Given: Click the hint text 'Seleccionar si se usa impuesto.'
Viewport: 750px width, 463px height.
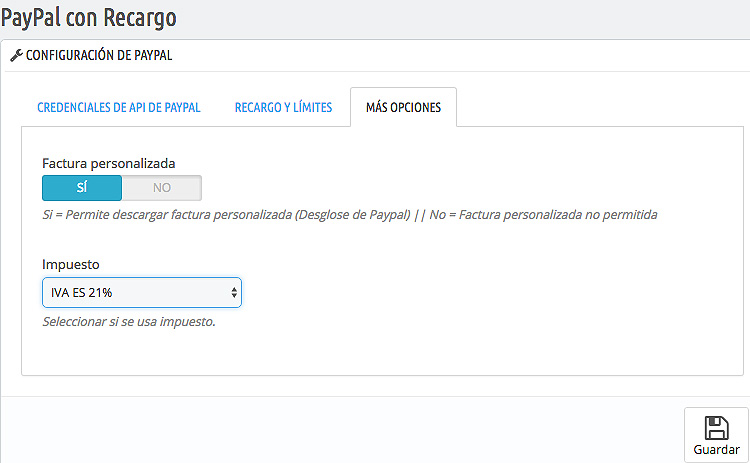Looking at the screenshot, I should pos(129,321).
